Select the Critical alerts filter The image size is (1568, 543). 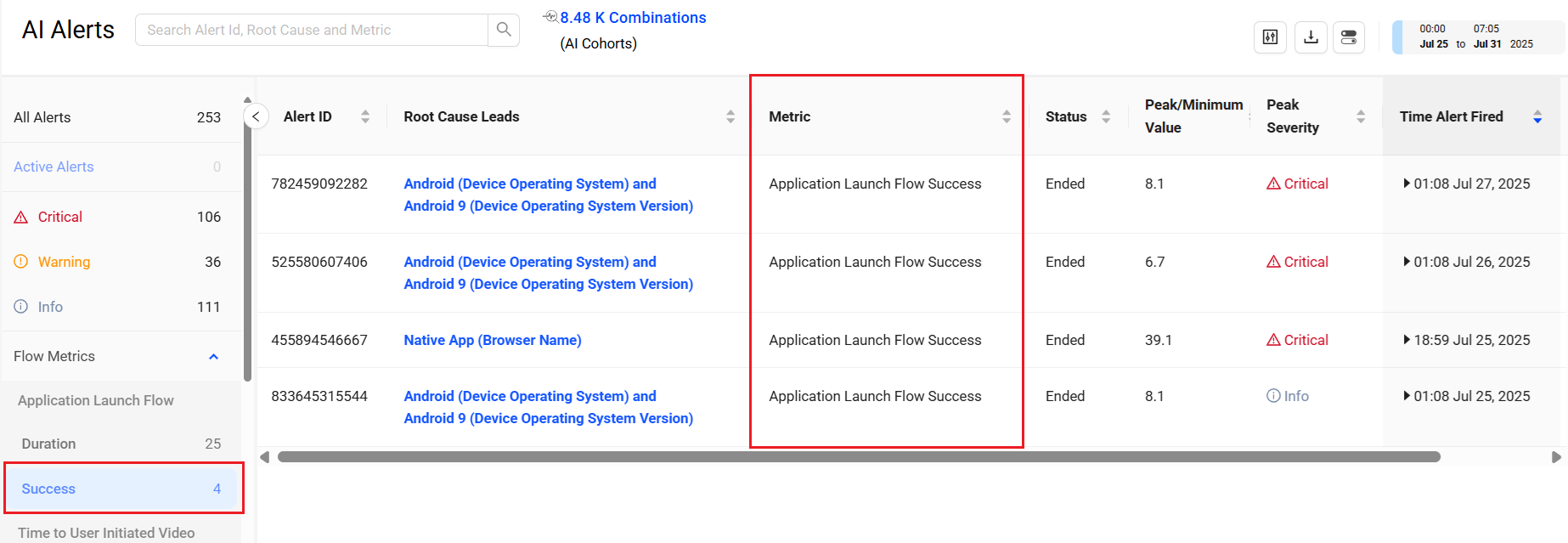tap(60, 217)
